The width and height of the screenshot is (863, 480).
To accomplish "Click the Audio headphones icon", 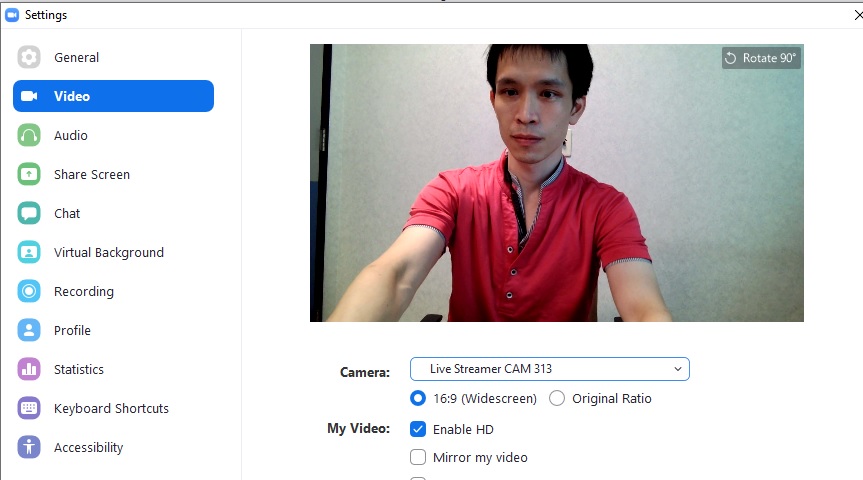I will point(29,135).
